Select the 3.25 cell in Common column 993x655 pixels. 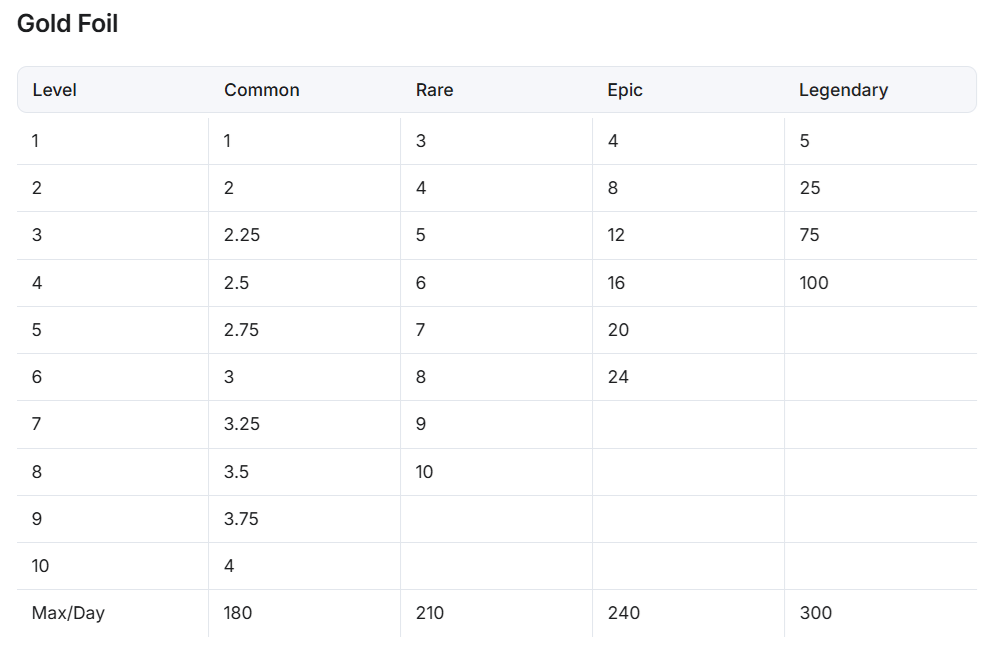click(x=242, y=424)
